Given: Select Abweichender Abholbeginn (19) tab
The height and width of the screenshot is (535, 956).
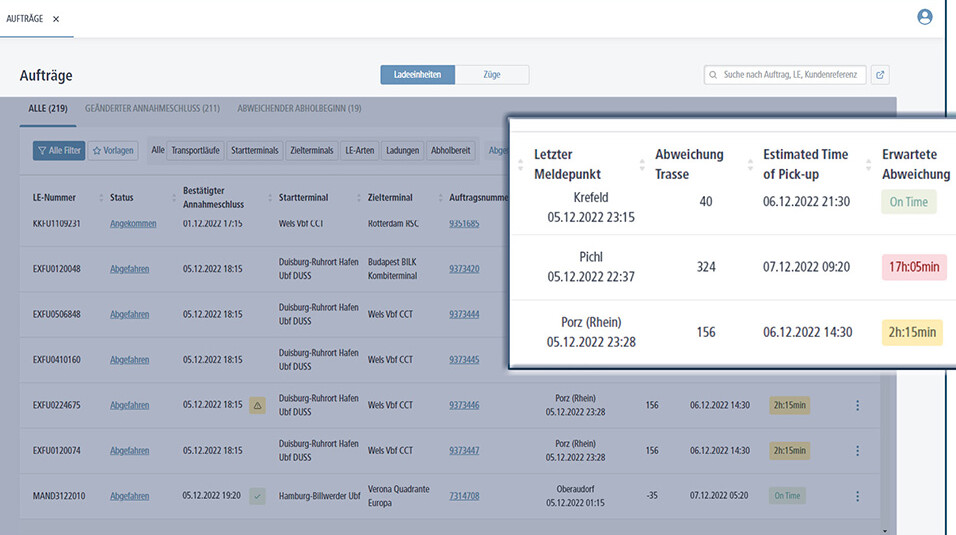Looking at the screenshot, I should pyautogui.click(x=299, y=109).
